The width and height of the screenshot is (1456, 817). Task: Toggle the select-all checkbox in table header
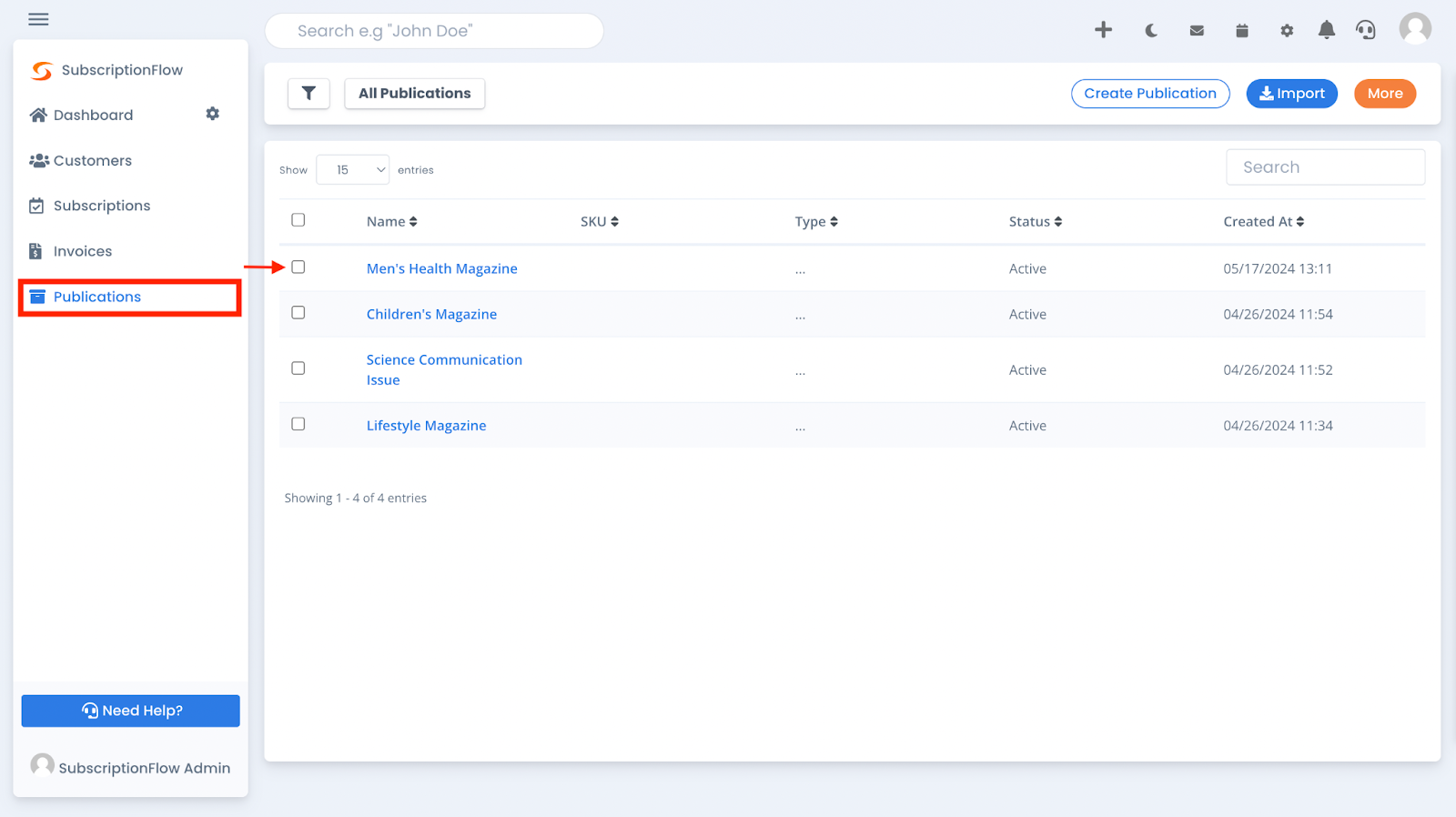[x=298, y=220]
